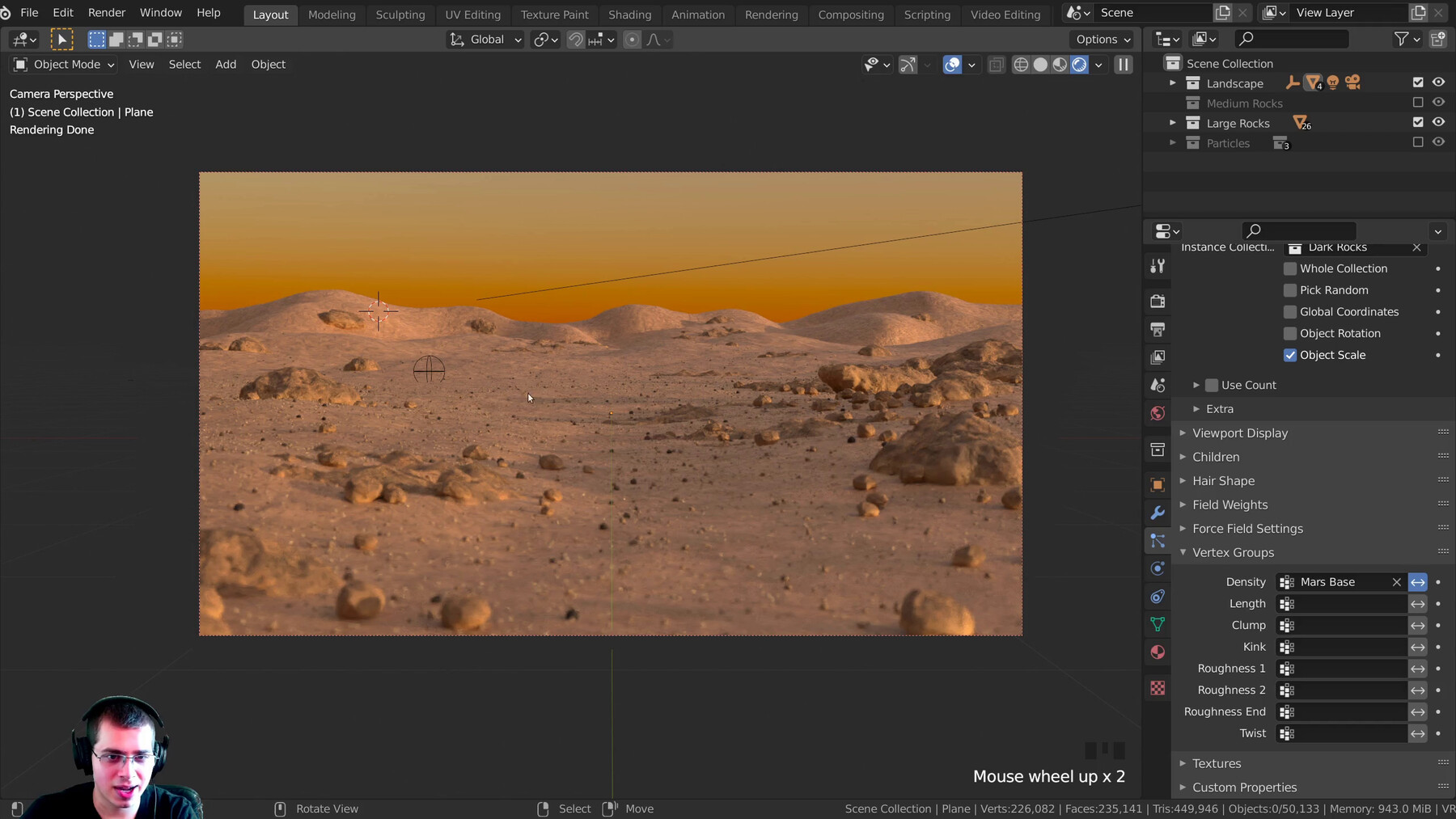
Task: Open the Physics properties tab icon
Action: pos(1158,568)
